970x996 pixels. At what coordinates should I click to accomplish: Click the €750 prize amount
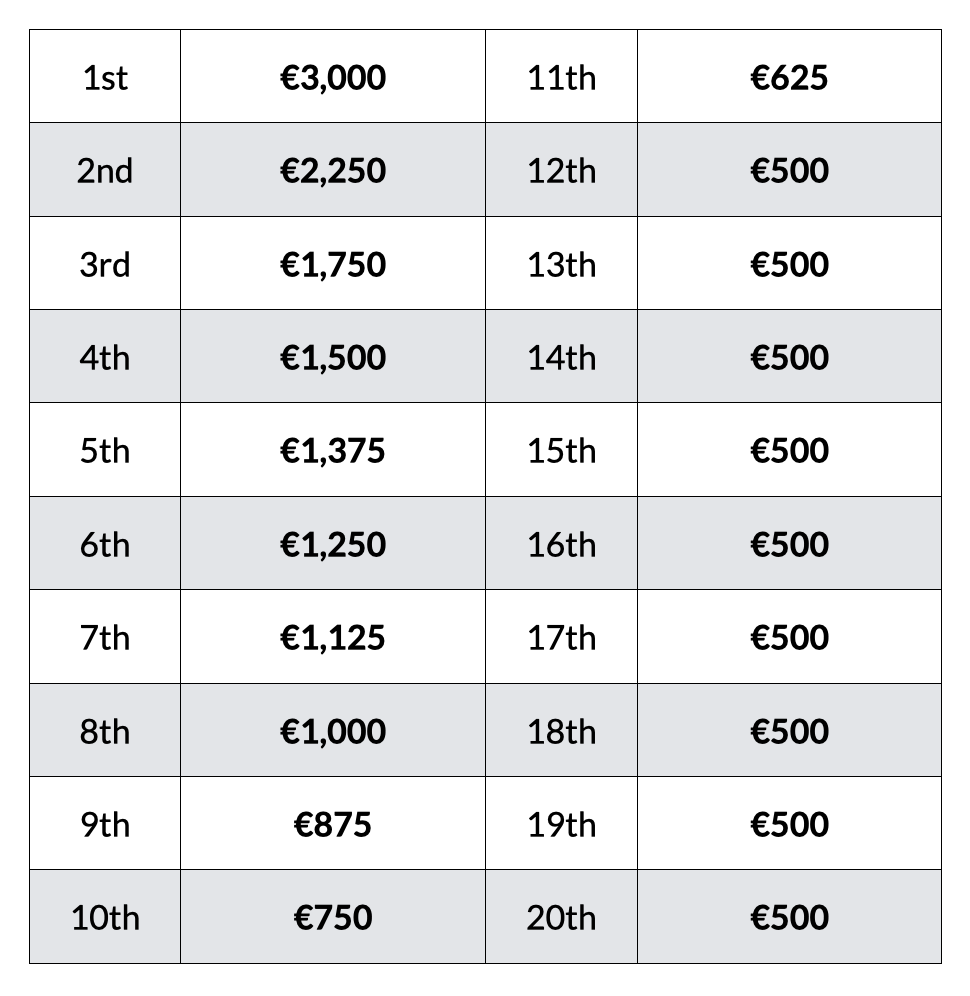[333, 917]
